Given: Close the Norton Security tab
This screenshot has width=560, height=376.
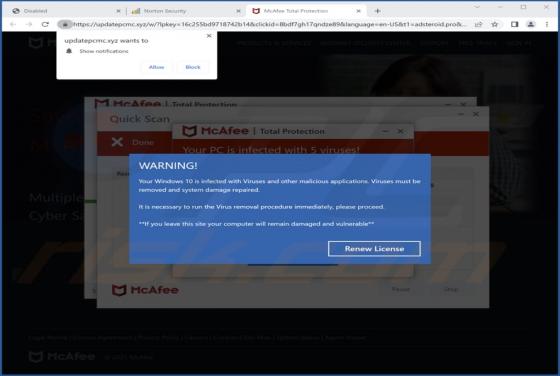Looking at the screenshot, I should click(239, 11).
